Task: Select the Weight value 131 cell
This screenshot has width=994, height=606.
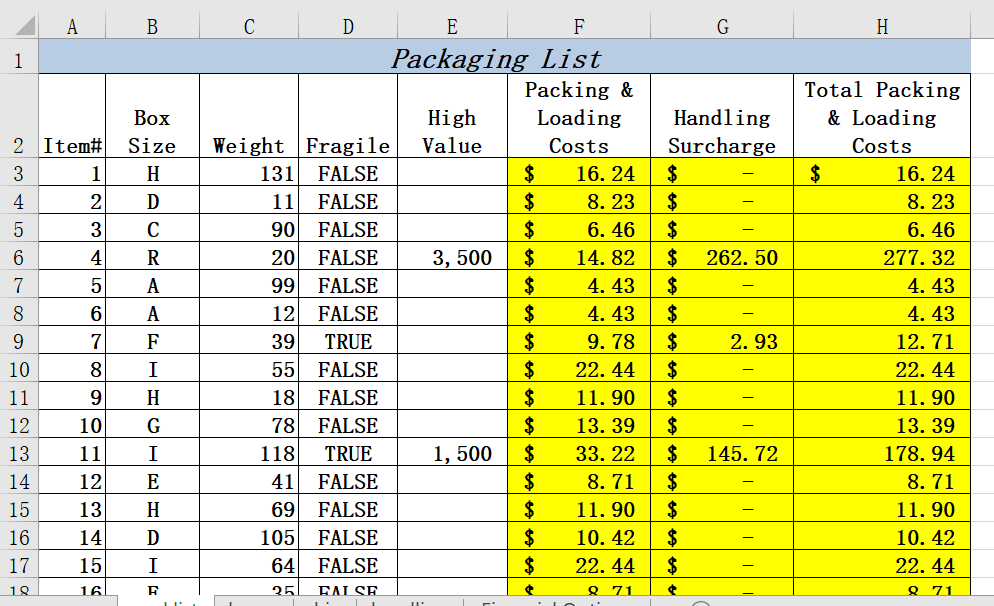Action: pyautogui.click(x=248, y=173)
